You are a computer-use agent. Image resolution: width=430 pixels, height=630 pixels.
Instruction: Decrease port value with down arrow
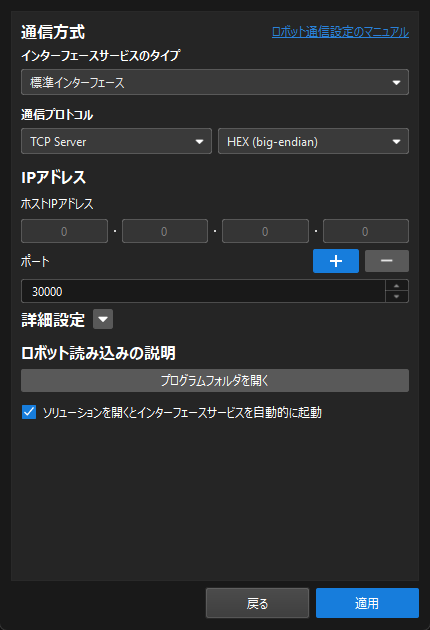pos(397,297)
